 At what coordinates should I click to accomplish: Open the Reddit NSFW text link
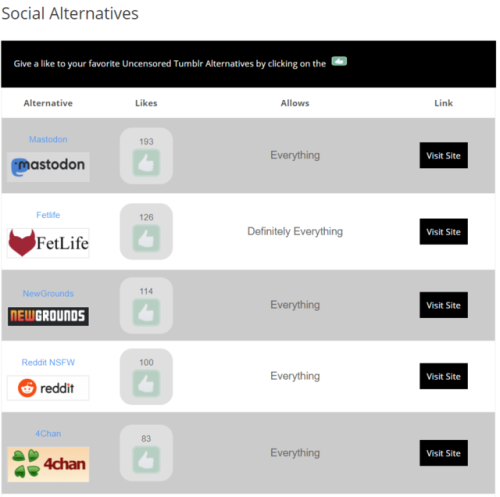(48, 362)
